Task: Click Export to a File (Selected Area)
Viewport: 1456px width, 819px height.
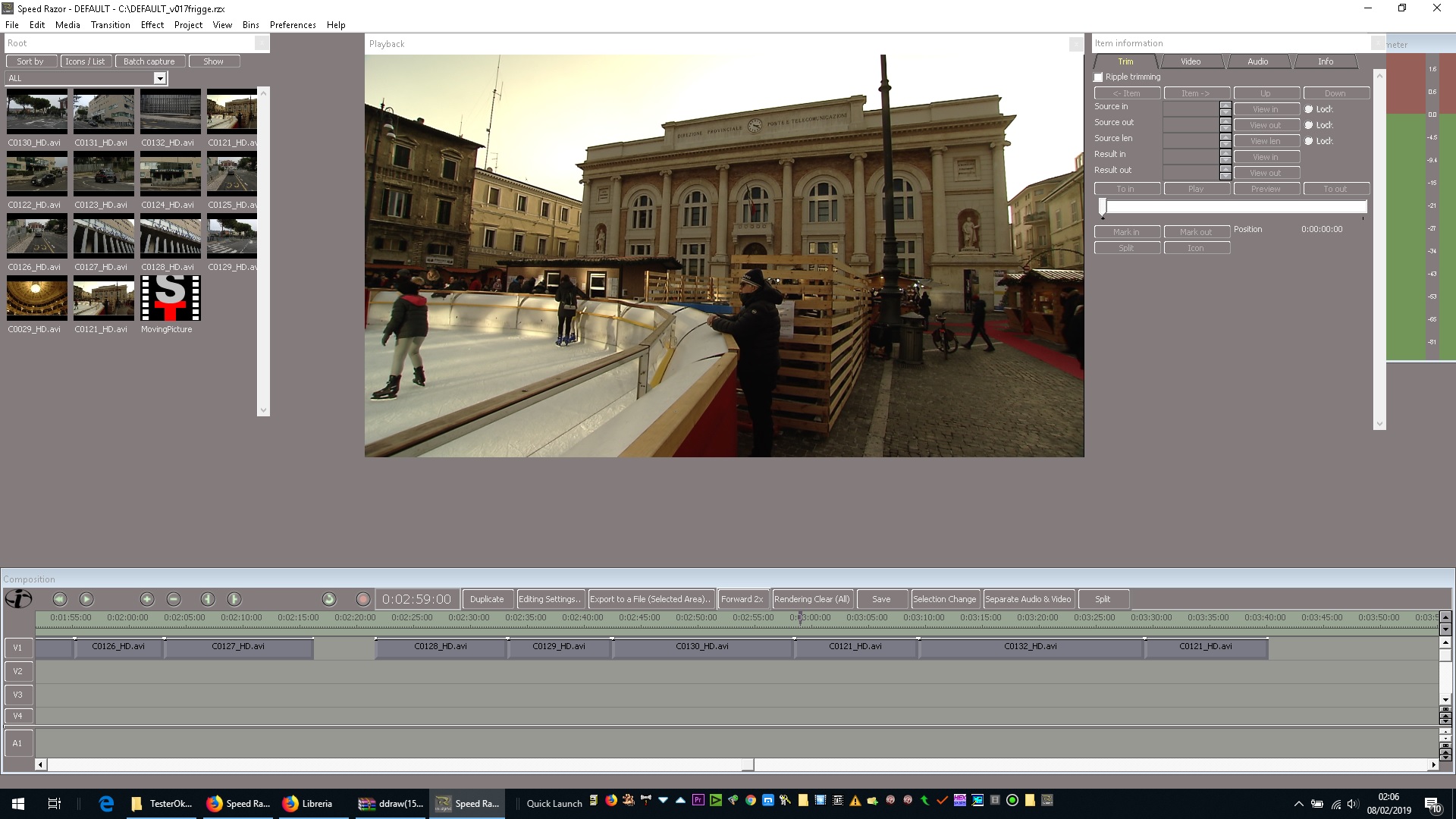Action: click(x=651, y=598)
